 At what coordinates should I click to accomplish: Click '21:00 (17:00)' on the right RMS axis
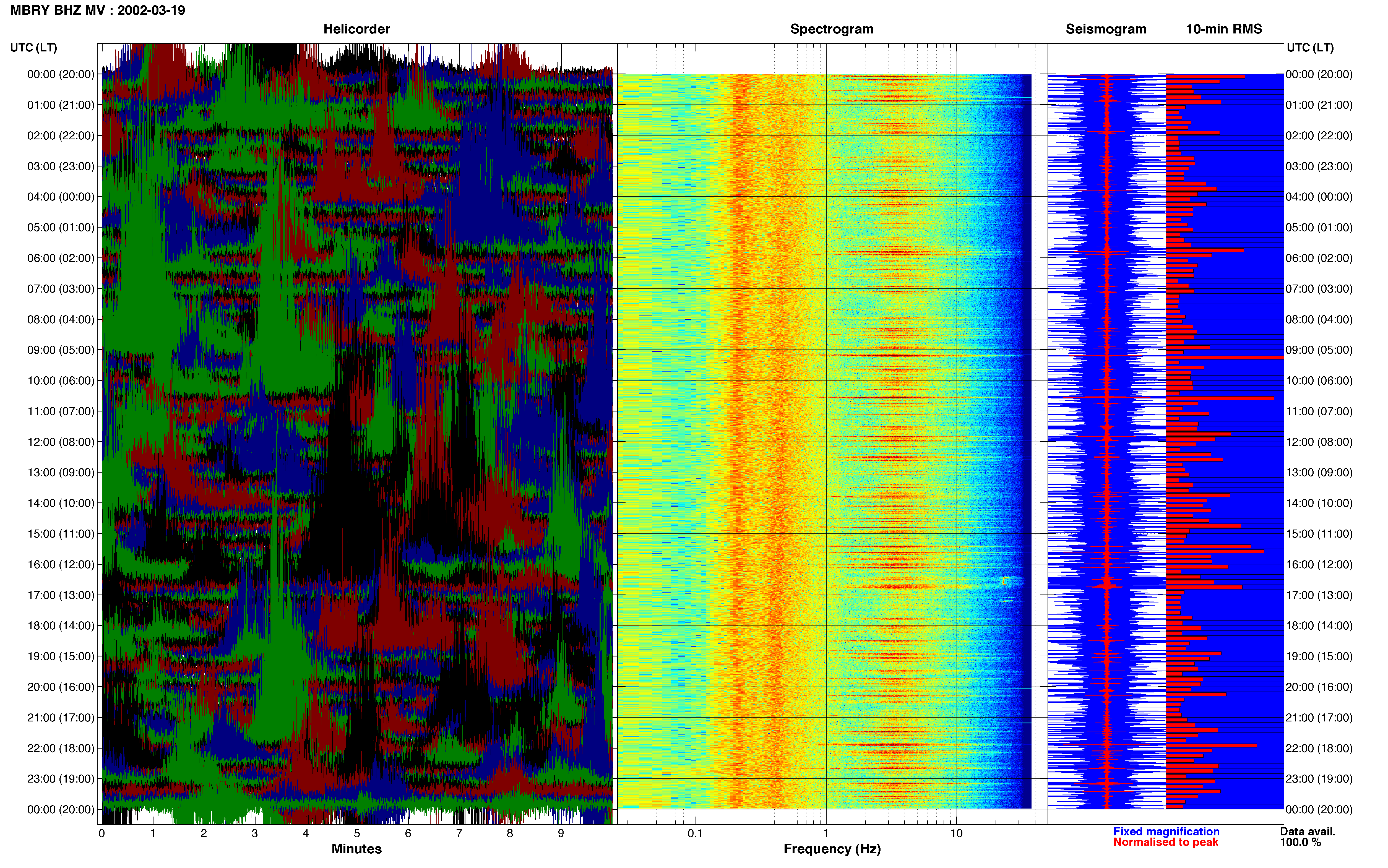[x=1319, y=718]
